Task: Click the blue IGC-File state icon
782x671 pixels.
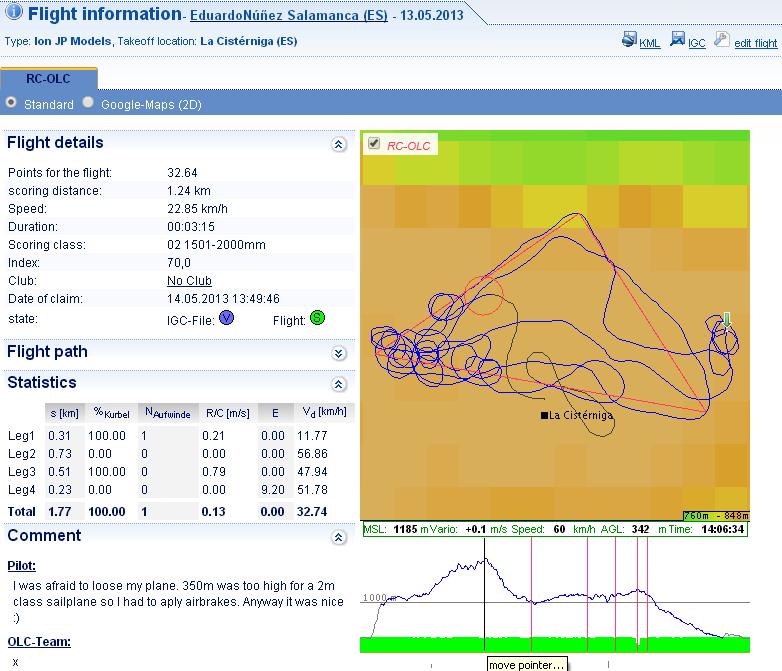Action: pos(226,319)
